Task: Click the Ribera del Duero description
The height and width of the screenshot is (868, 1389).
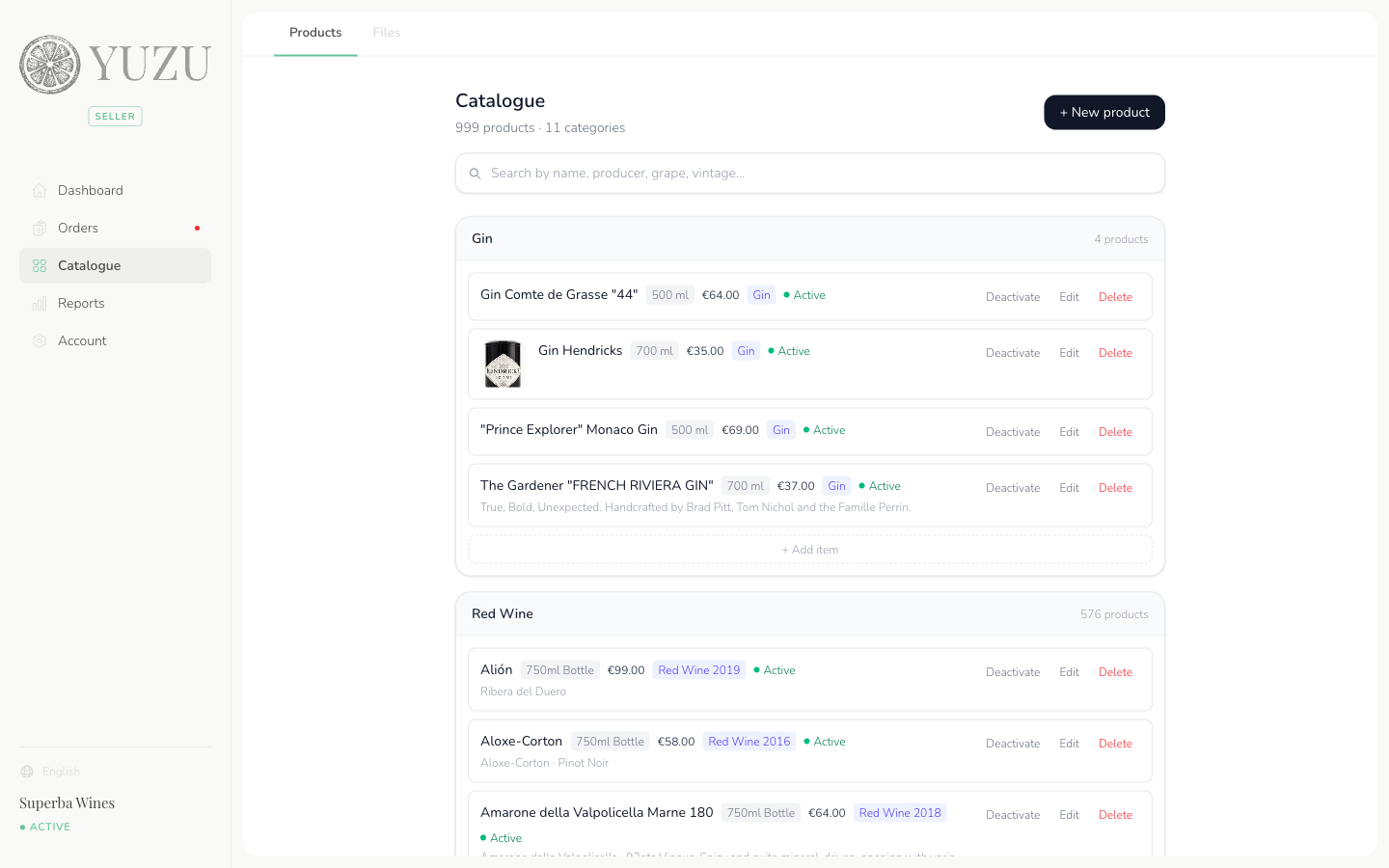Action: point(523,692)
